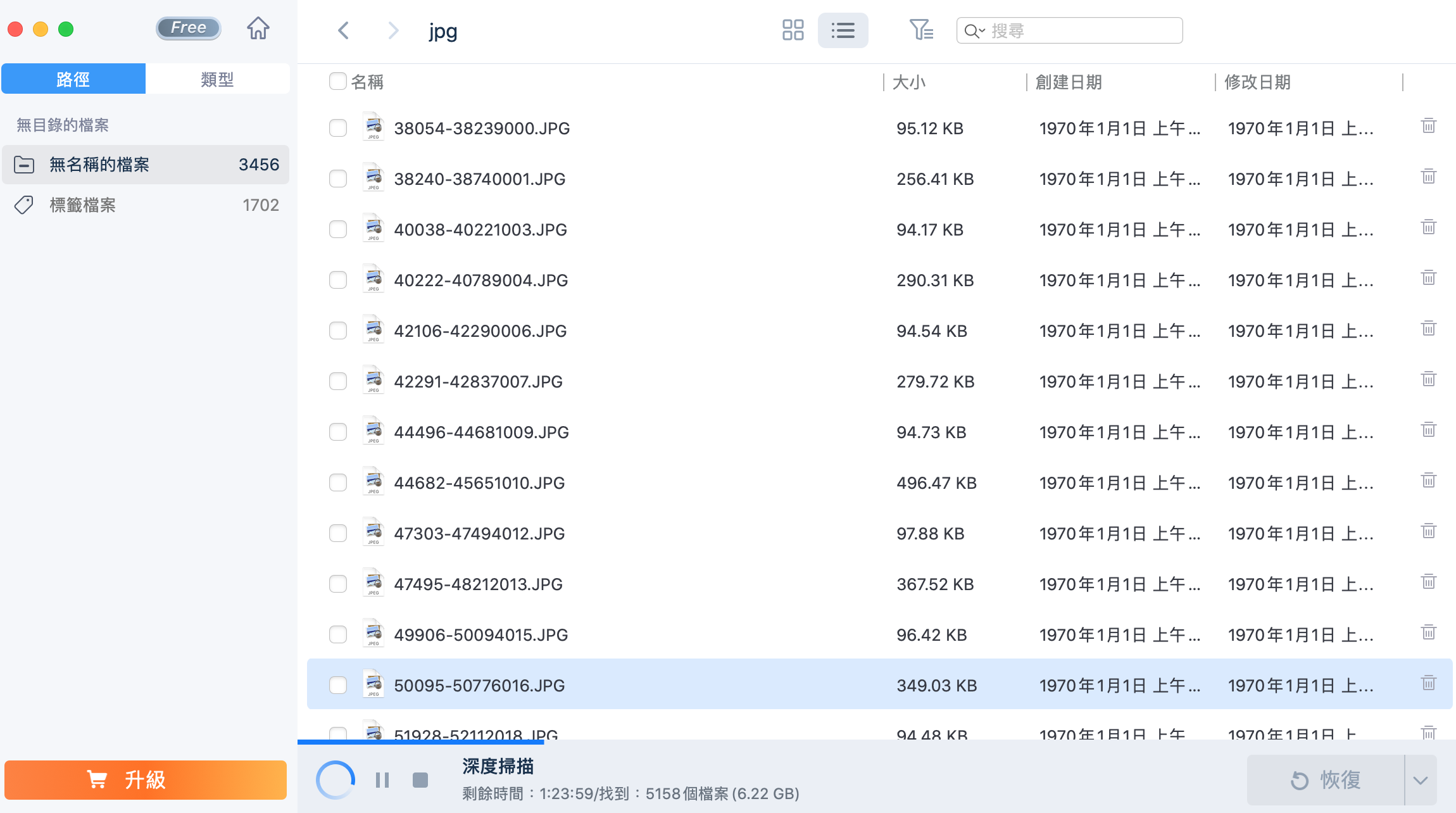Stop the deep scan
This screenshot has height=813, width=1456.
point(420,780)
